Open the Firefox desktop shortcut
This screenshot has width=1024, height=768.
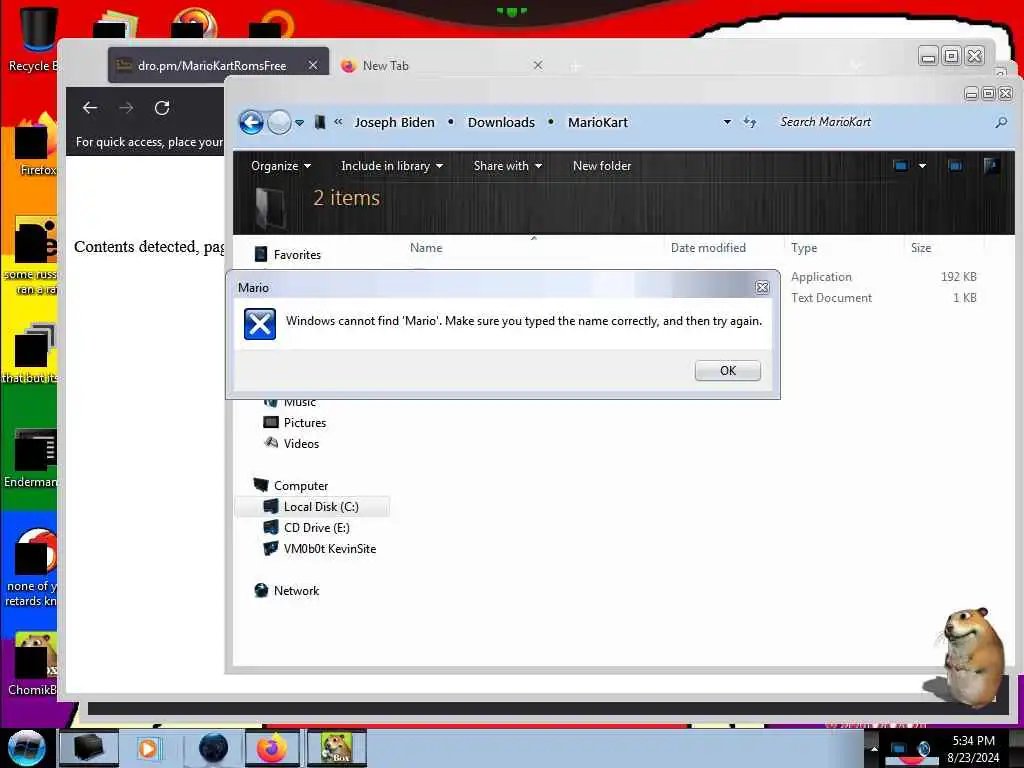[35, 144]
